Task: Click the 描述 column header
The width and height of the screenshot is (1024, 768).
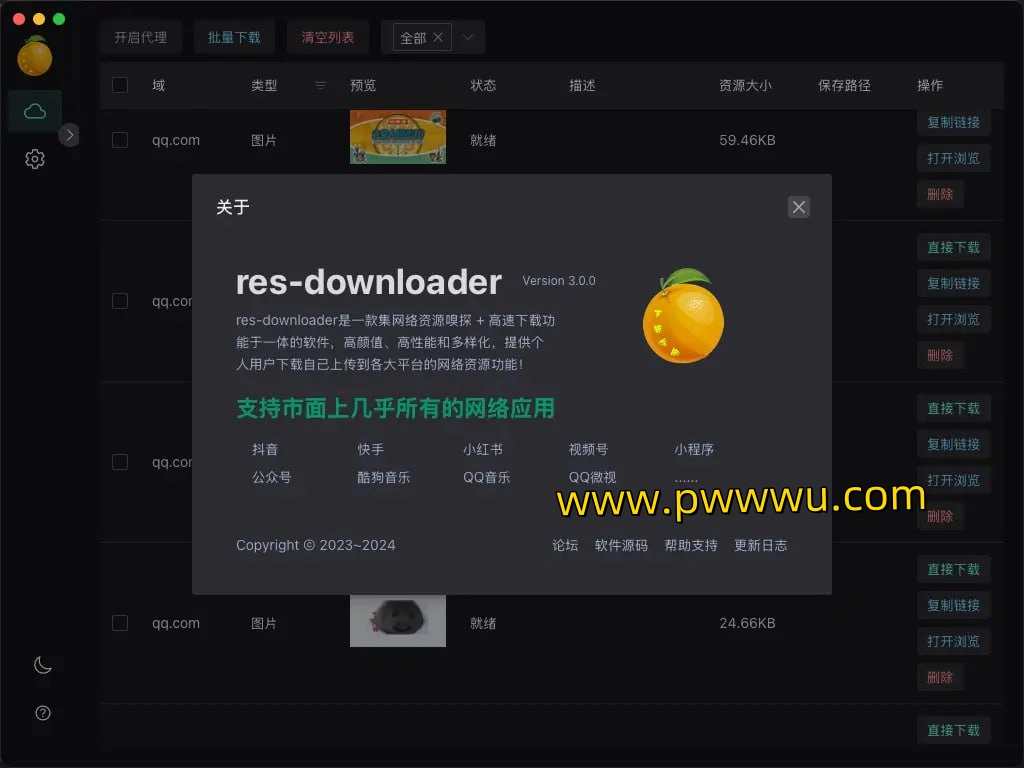Action: [582, 85]
